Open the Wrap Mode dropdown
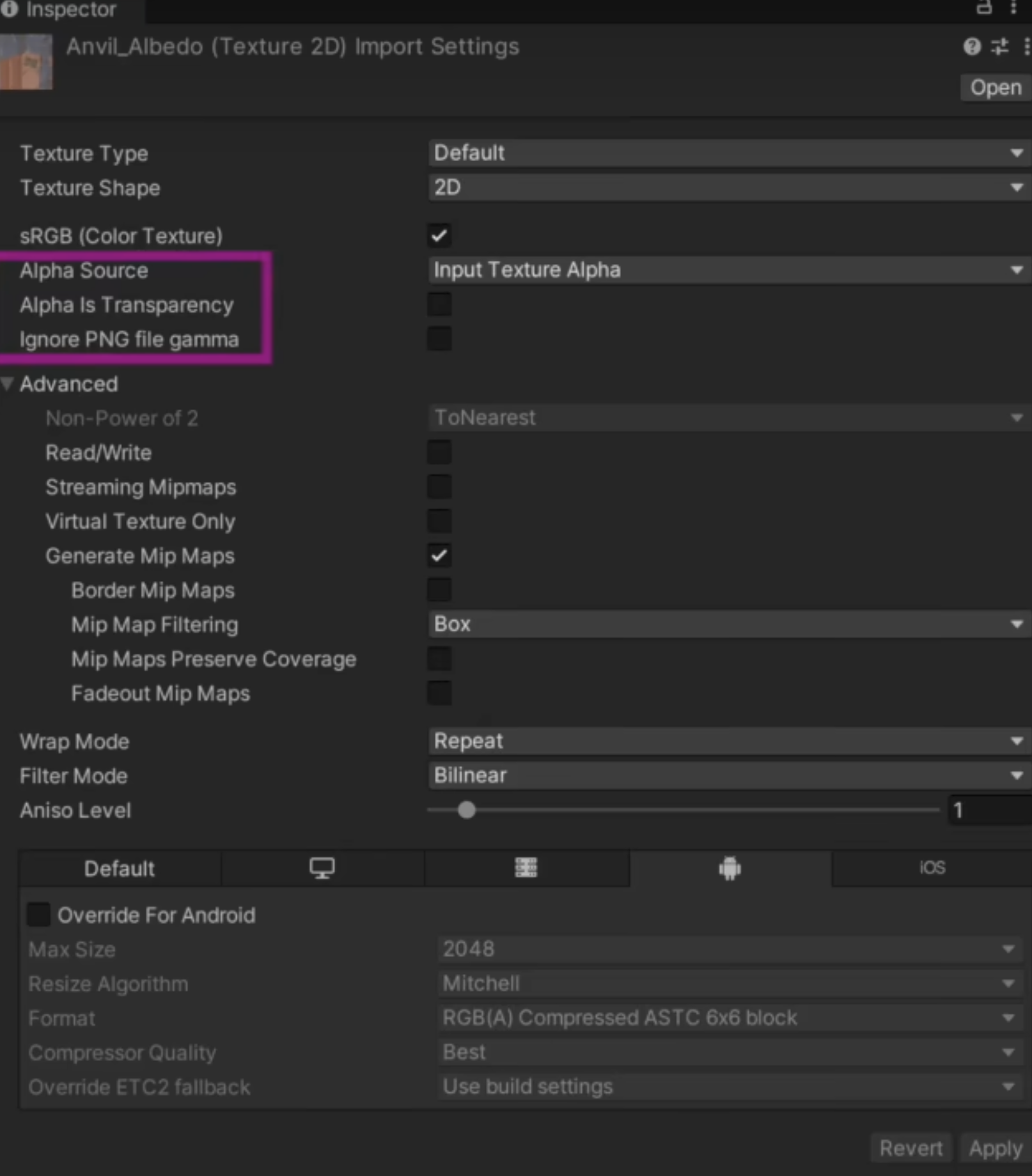 coord(728,741)
